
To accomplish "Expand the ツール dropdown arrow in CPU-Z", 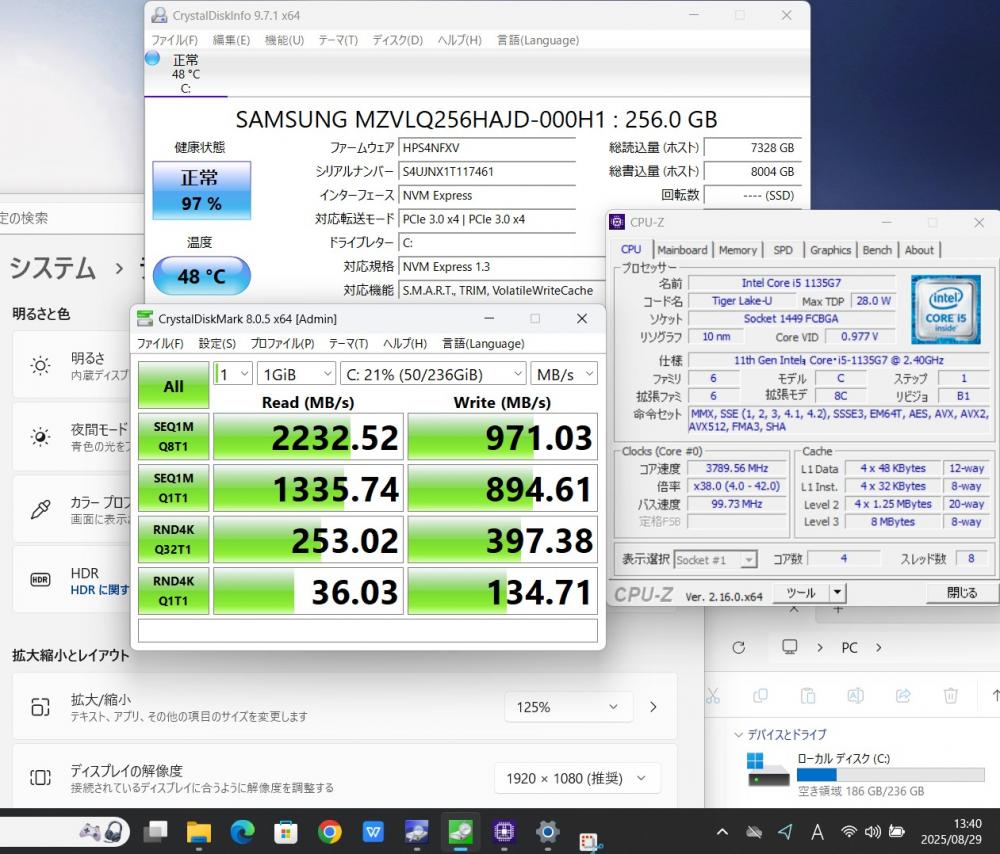I will [837, 593].
